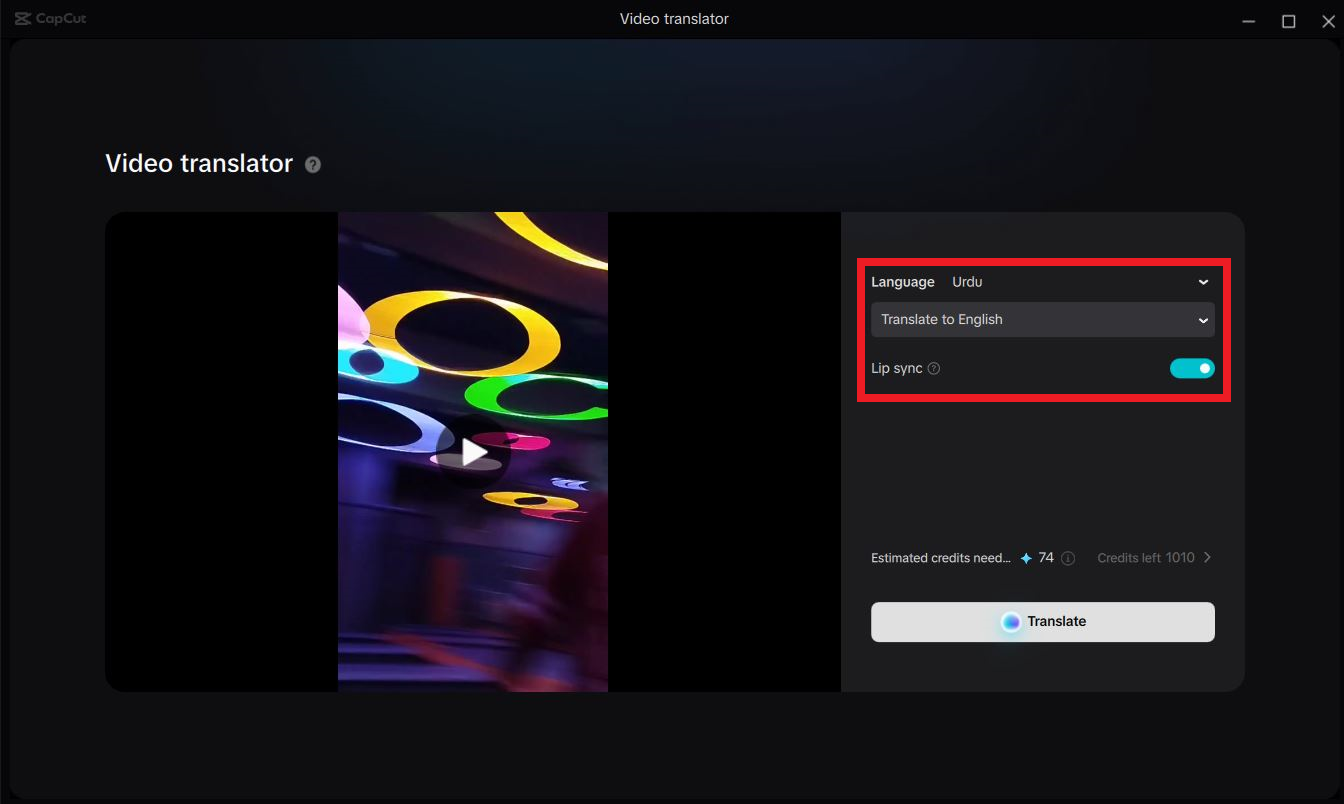The height and width of the screenshot is (804, 1344).
Task: Click the Credits left 1010 link
Action: tap(1144, 558)
